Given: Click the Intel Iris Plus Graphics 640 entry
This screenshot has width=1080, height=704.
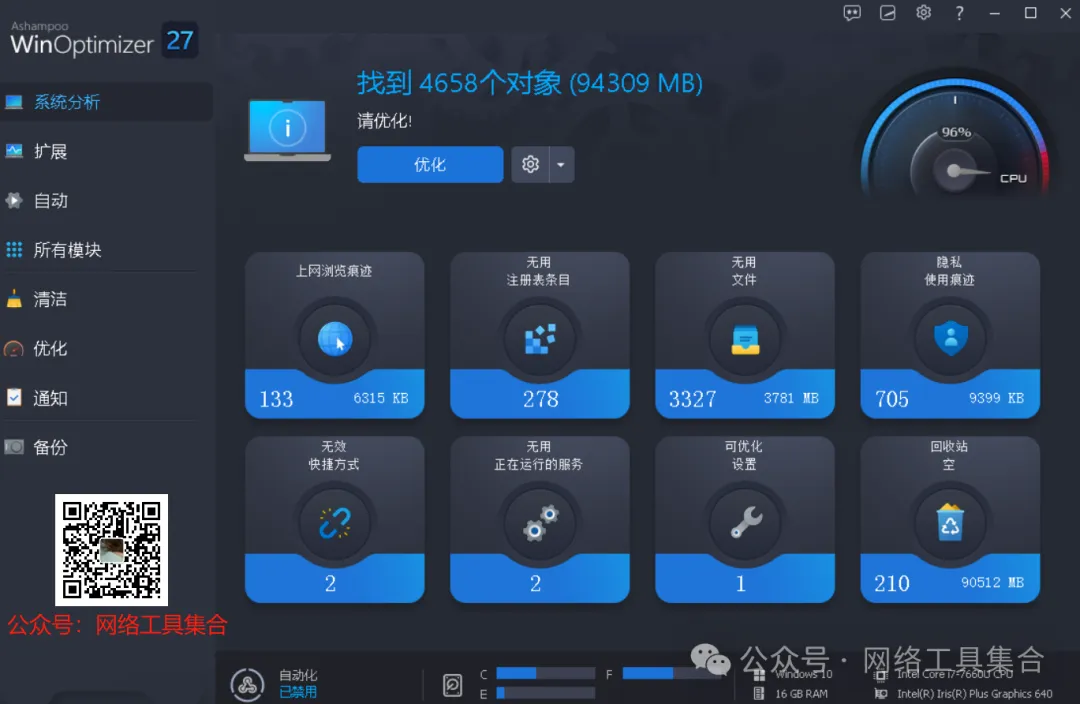Looking at the screenshot, I should pyautogui.click(x=963, y=694).
